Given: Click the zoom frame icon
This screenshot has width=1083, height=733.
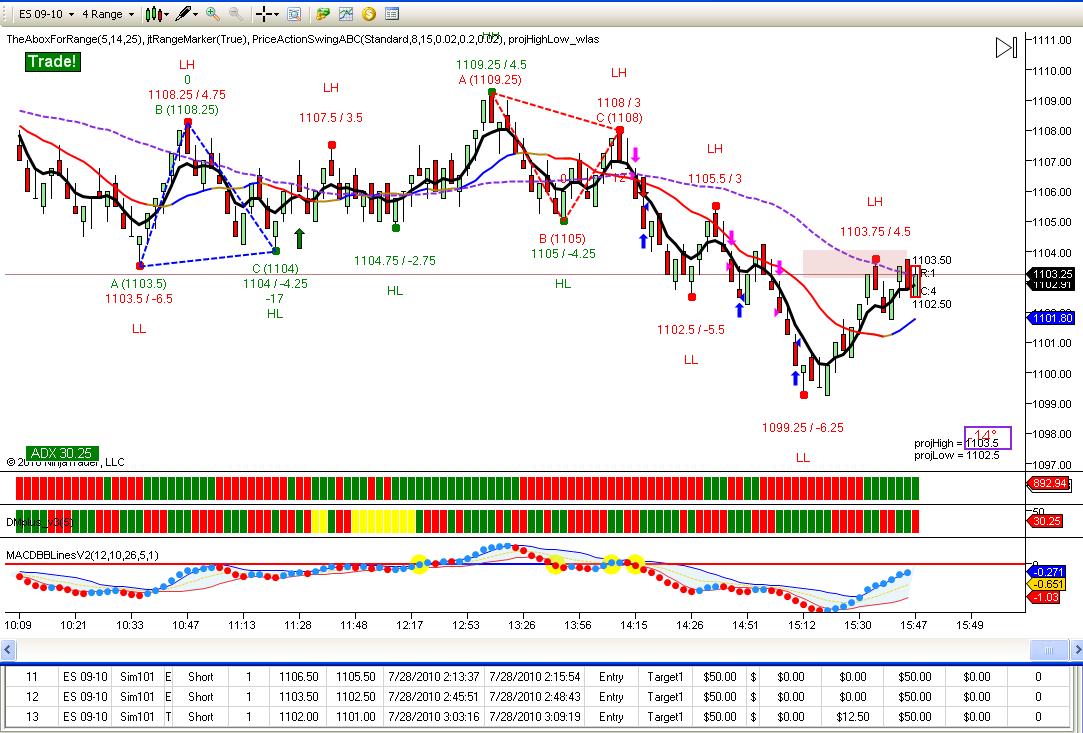Looking at the screenshot, I should coord(294,14).
